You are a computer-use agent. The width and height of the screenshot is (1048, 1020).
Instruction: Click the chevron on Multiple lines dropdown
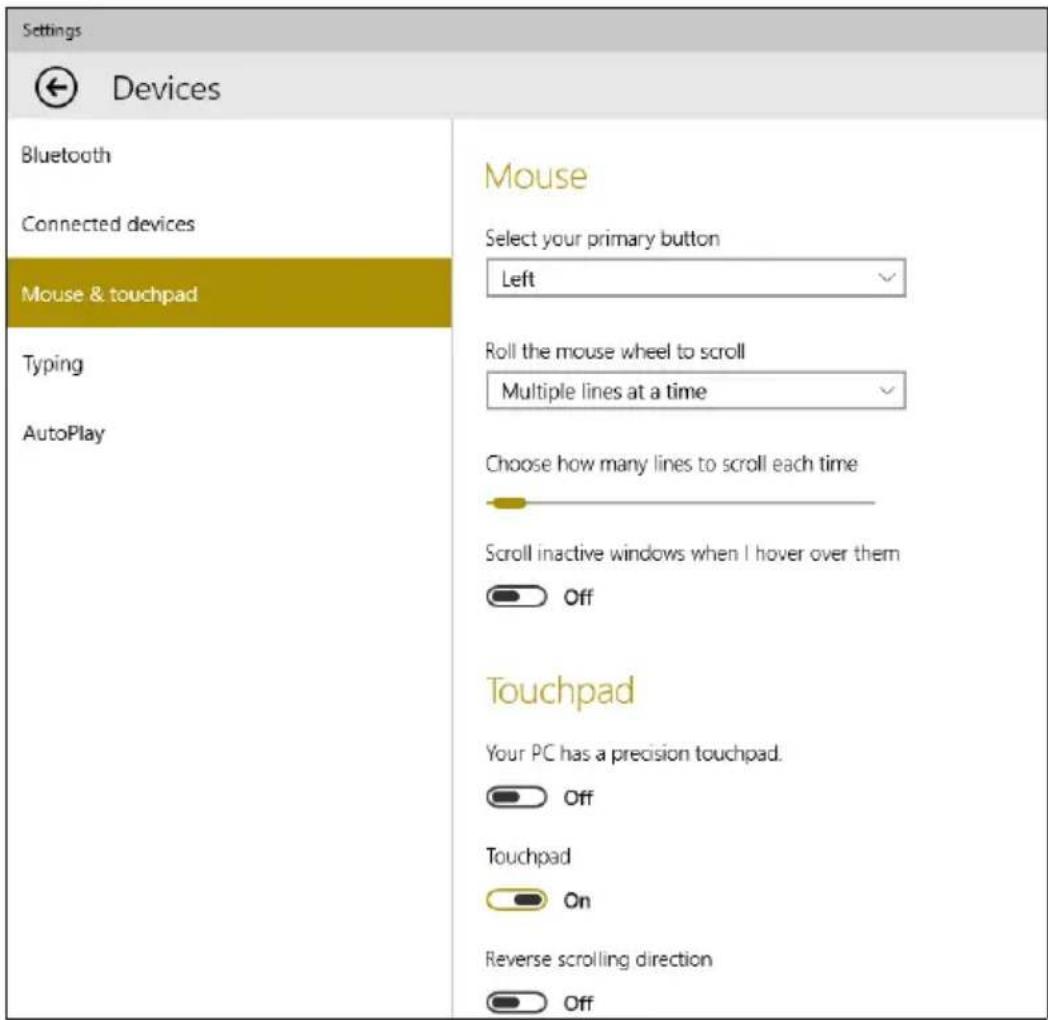point(886,390)
